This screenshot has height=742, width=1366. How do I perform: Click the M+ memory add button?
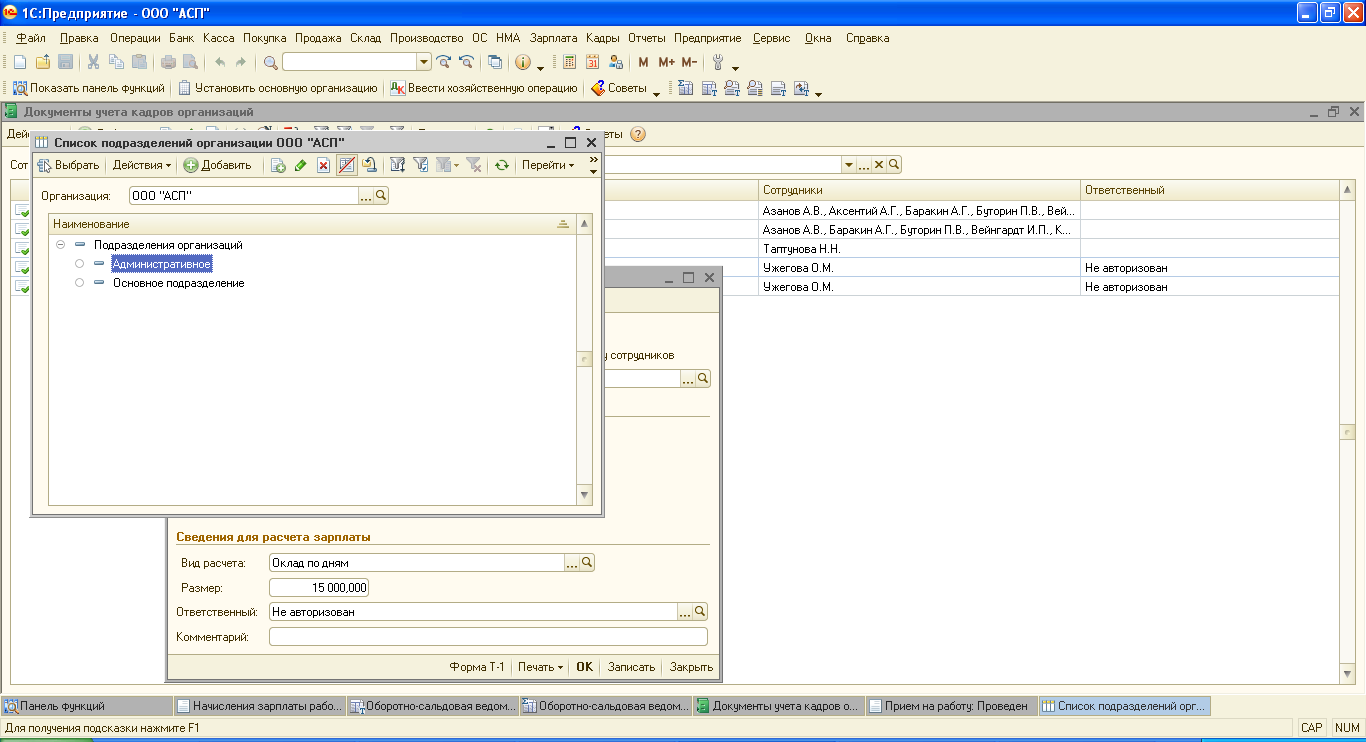click(667, 62)
